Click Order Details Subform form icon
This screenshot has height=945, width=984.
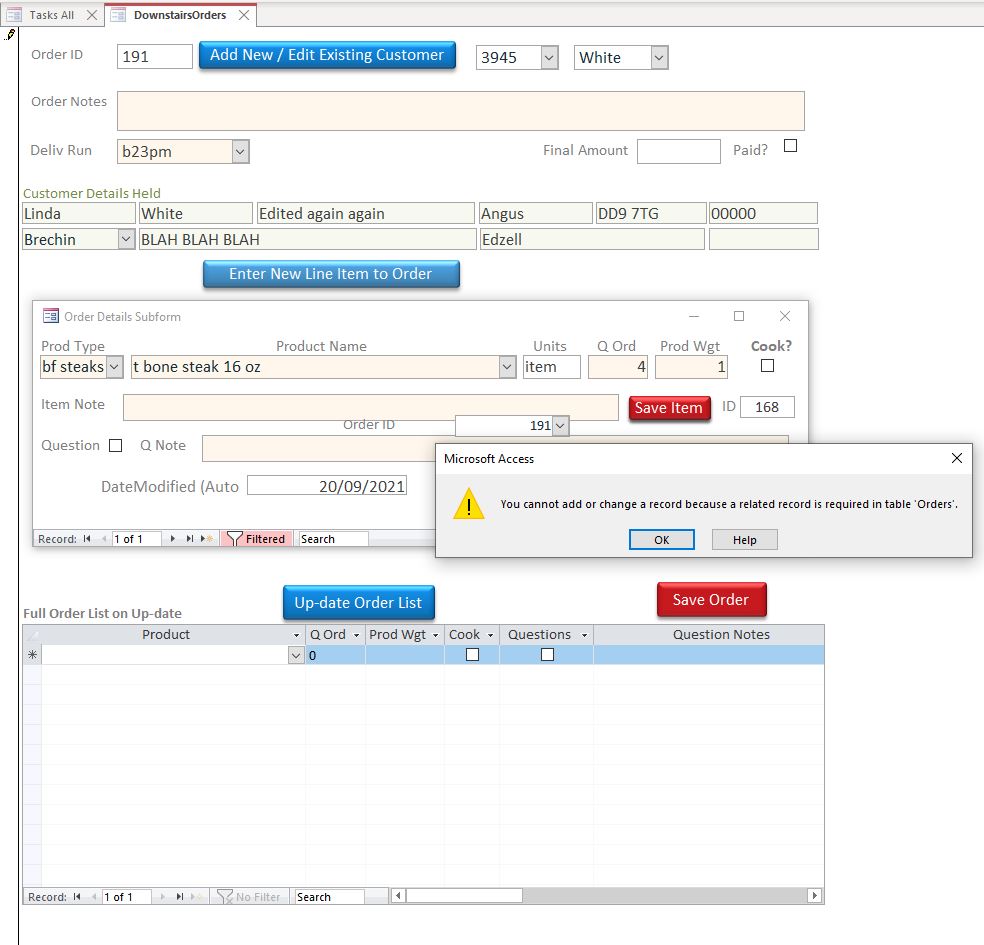[x=51, y=316]
